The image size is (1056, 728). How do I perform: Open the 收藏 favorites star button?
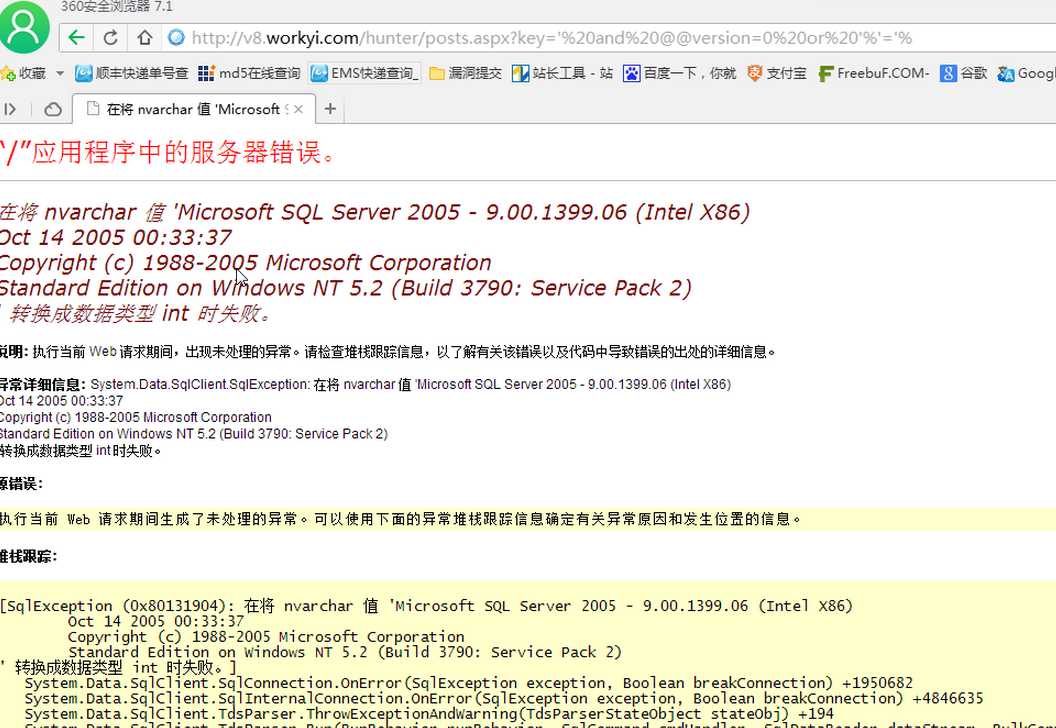point(24,73)
